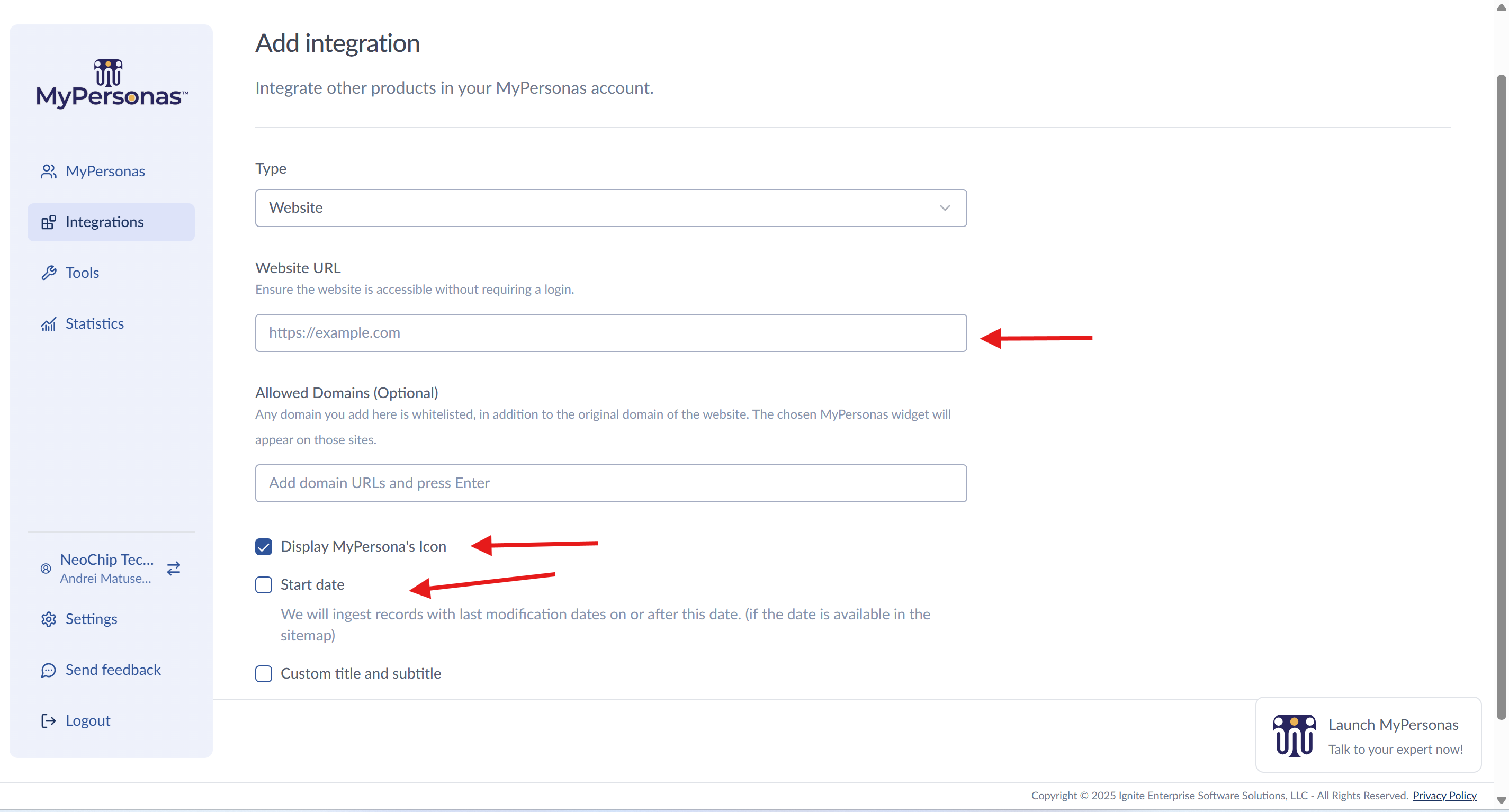This screenshot has width=1509, height=812.
Task: Select the Integrations blocks icon
Action: pos(49,222)
